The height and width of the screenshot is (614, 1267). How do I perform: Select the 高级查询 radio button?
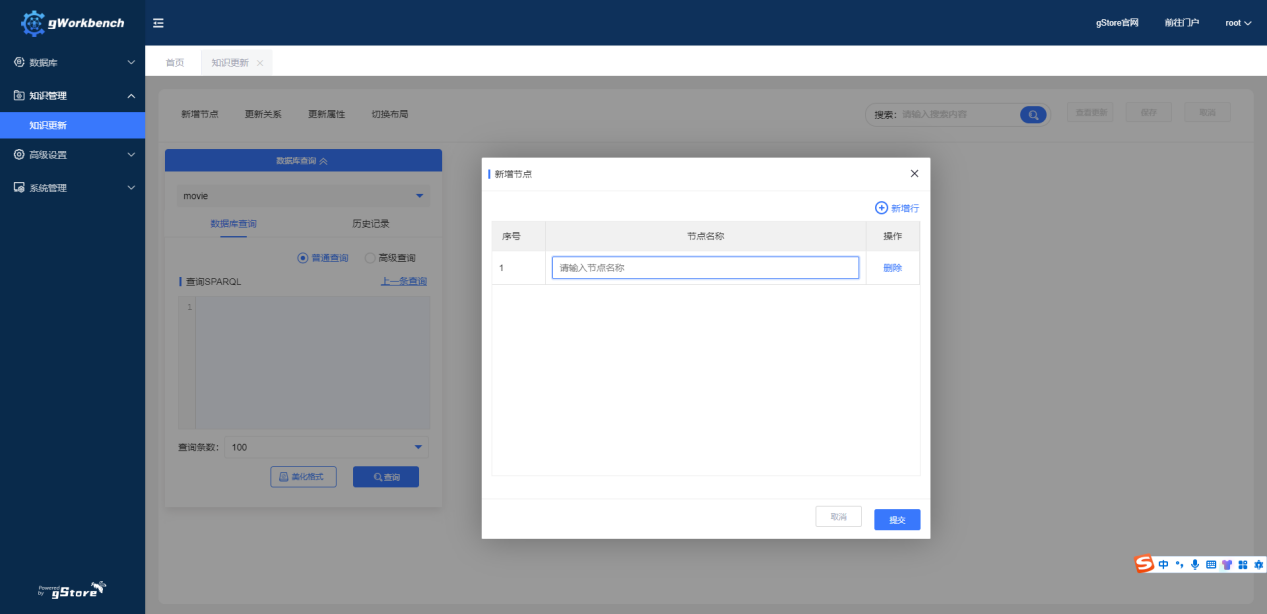[370, 258]
